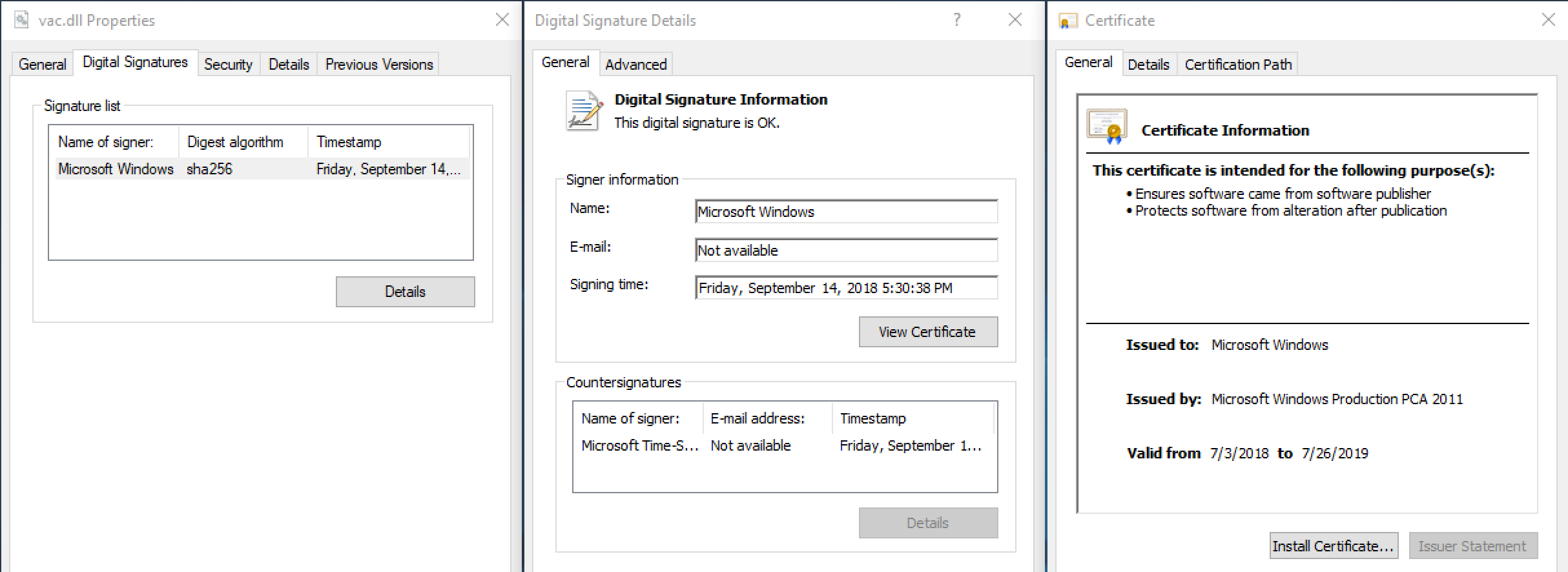Screen dimensions: 1568x572
Task: Click Details button under Signature list
Action: click(405, 292)
